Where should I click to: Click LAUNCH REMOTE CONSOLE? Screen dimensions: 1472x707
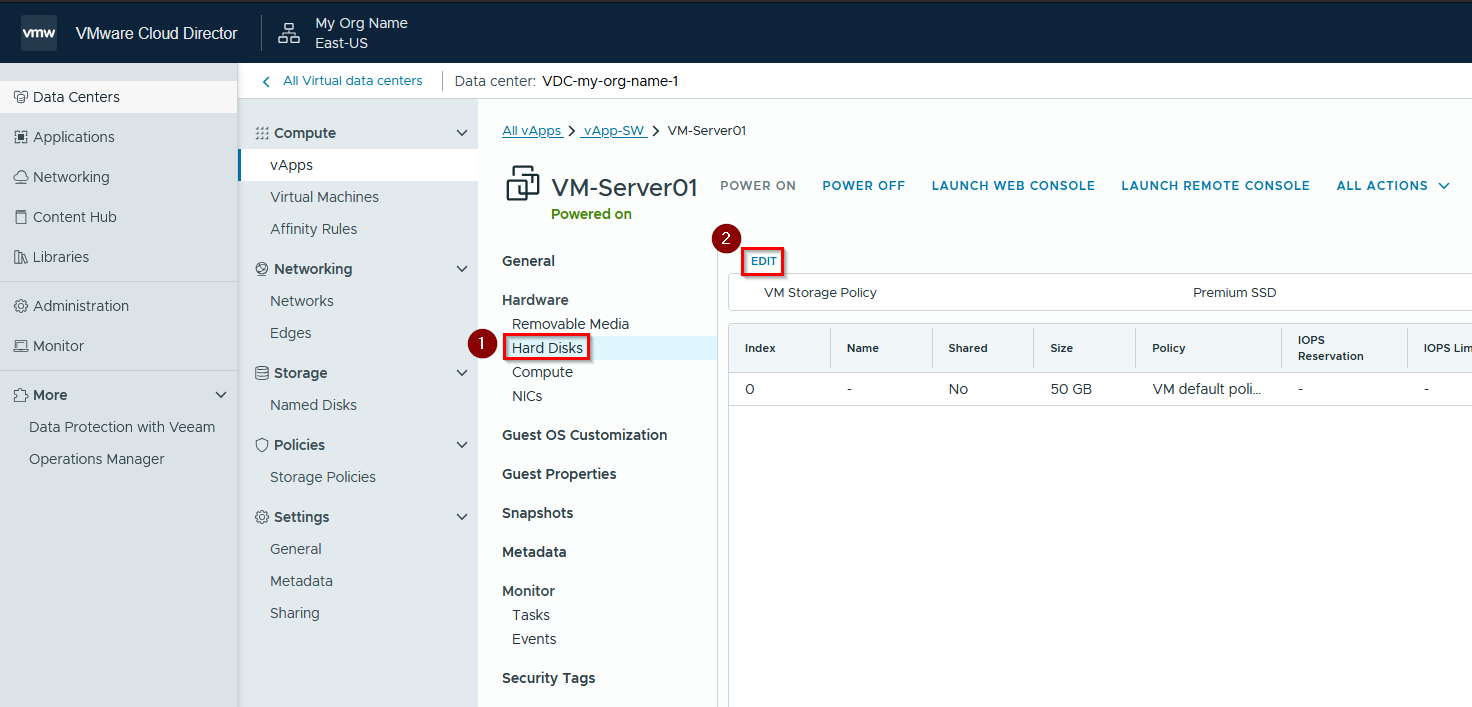(1215, 186)
